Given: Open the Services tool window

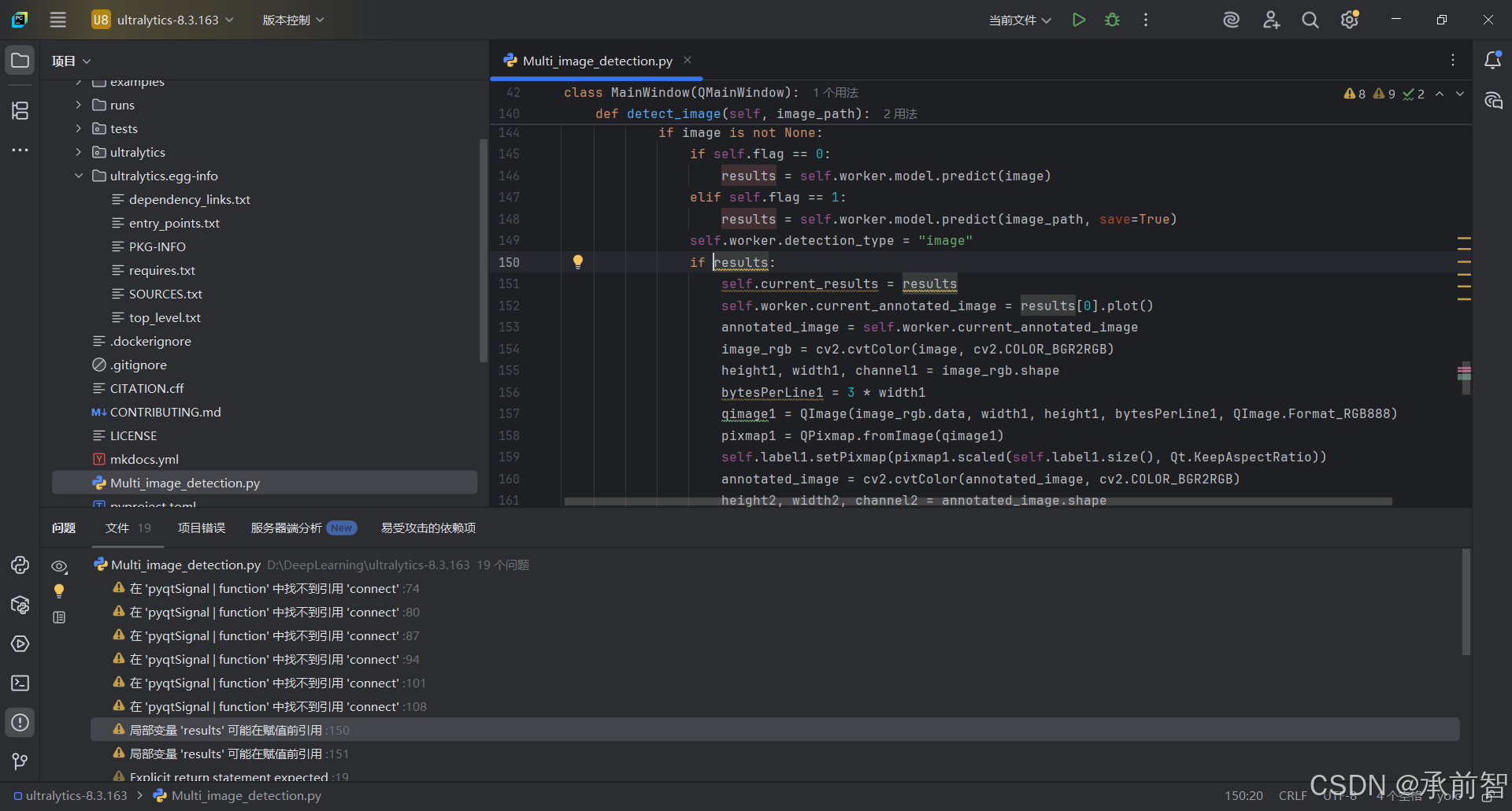Looking at the screenshot, I should click(20, 643).
